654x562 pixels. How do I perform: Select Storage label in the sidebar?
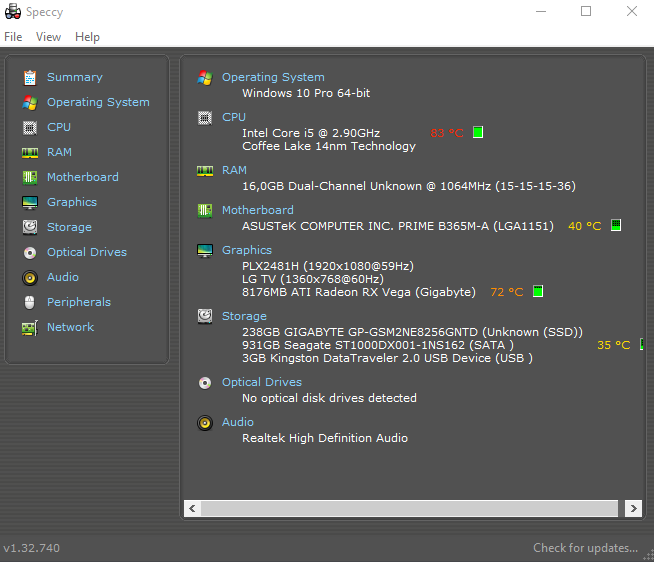click(69, 227)
